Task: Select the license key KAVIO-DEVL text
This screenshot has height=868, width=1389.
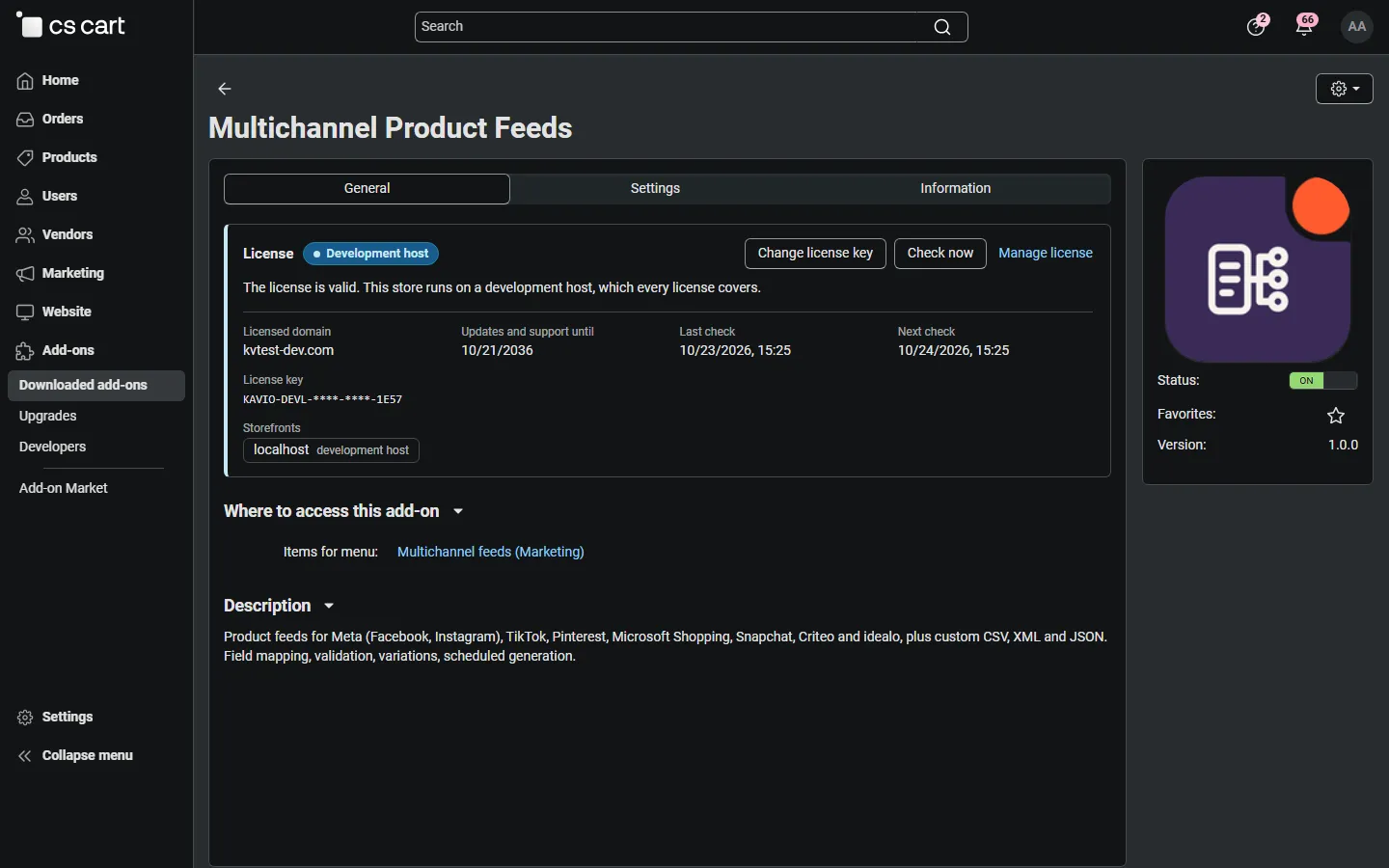Action: click(323, 399)
